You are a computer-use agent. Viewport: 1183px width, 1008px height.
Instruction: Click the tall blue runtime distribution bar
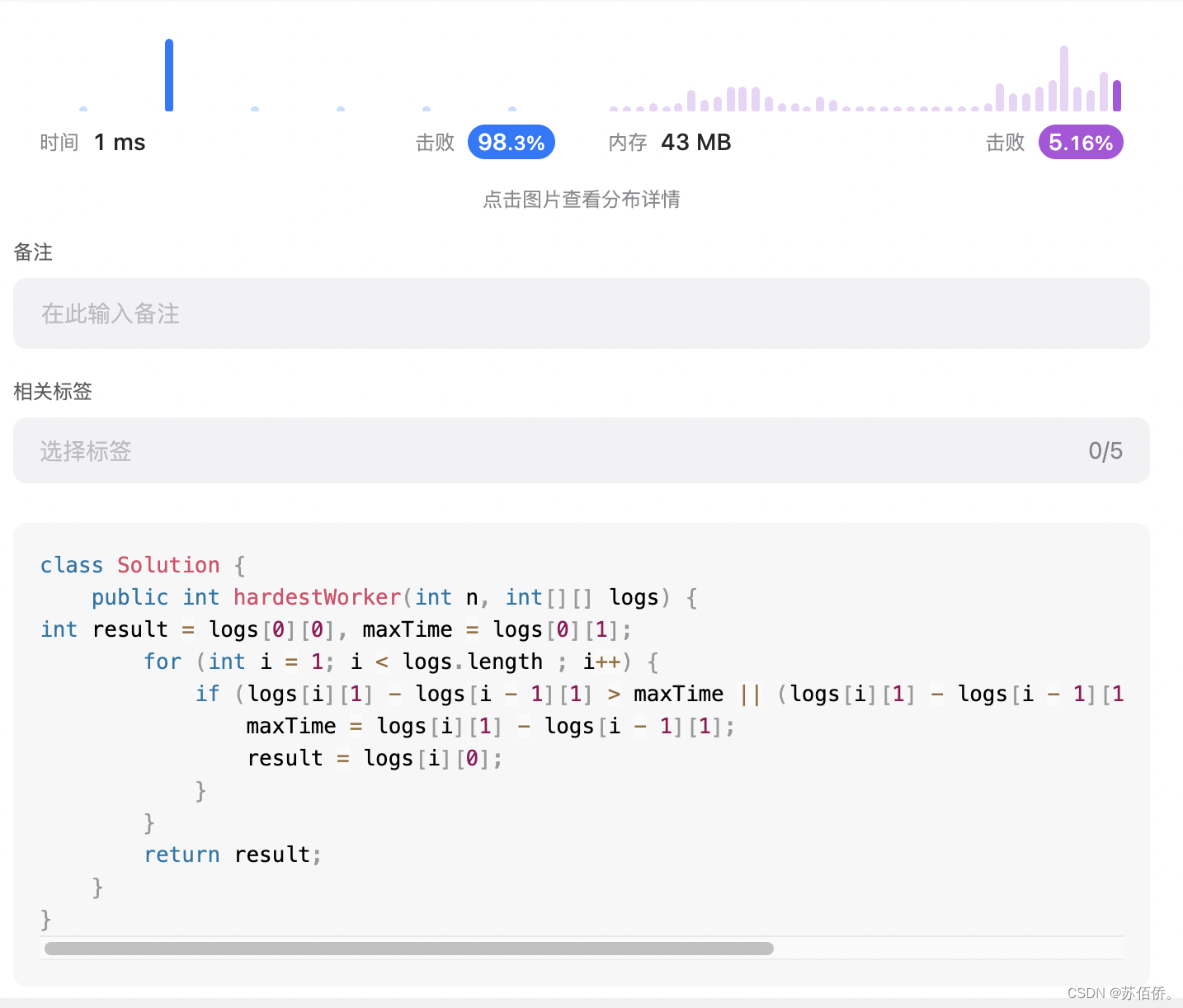[x=169, y=75]
